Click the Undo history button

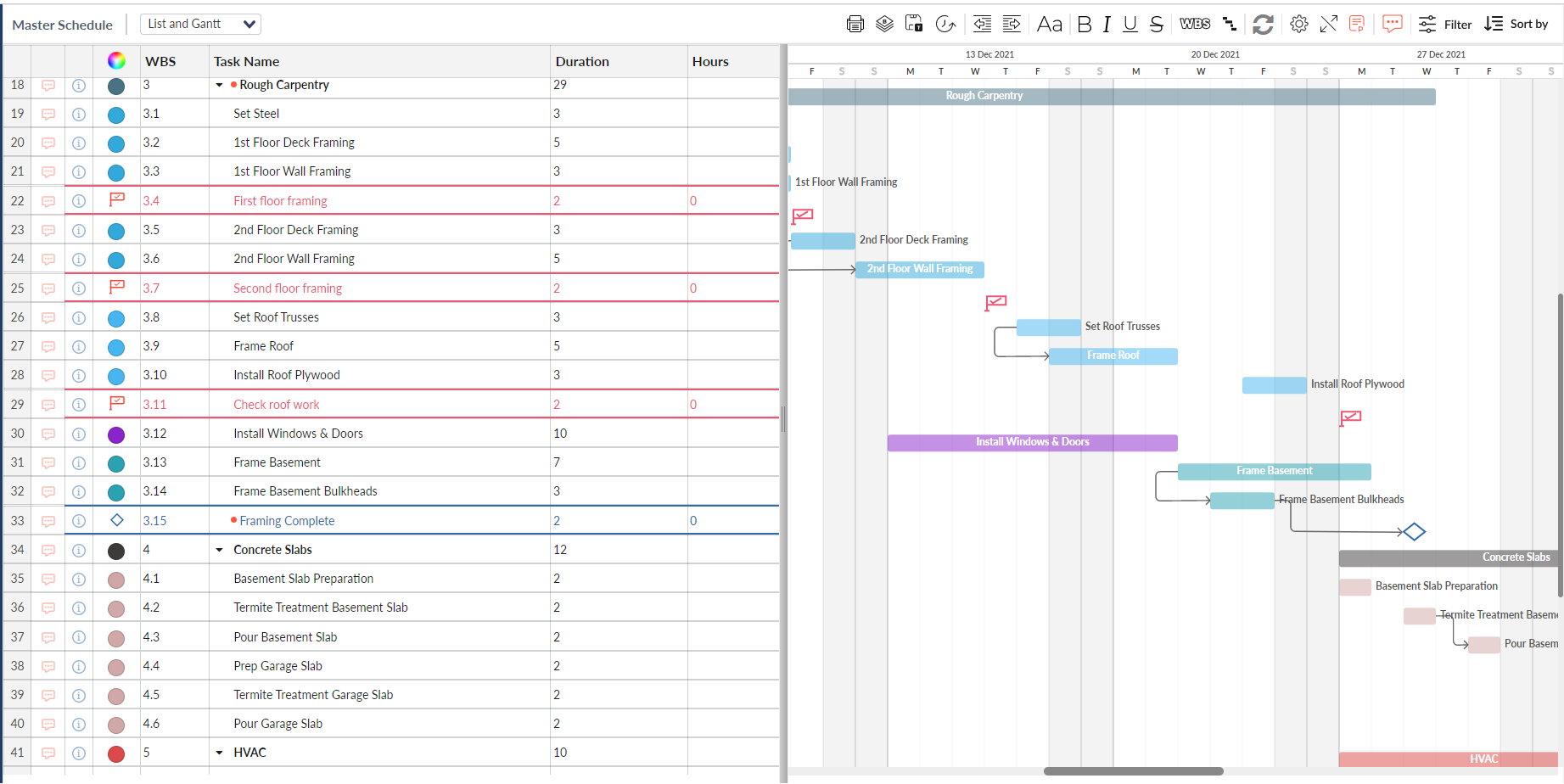point(945,25)
